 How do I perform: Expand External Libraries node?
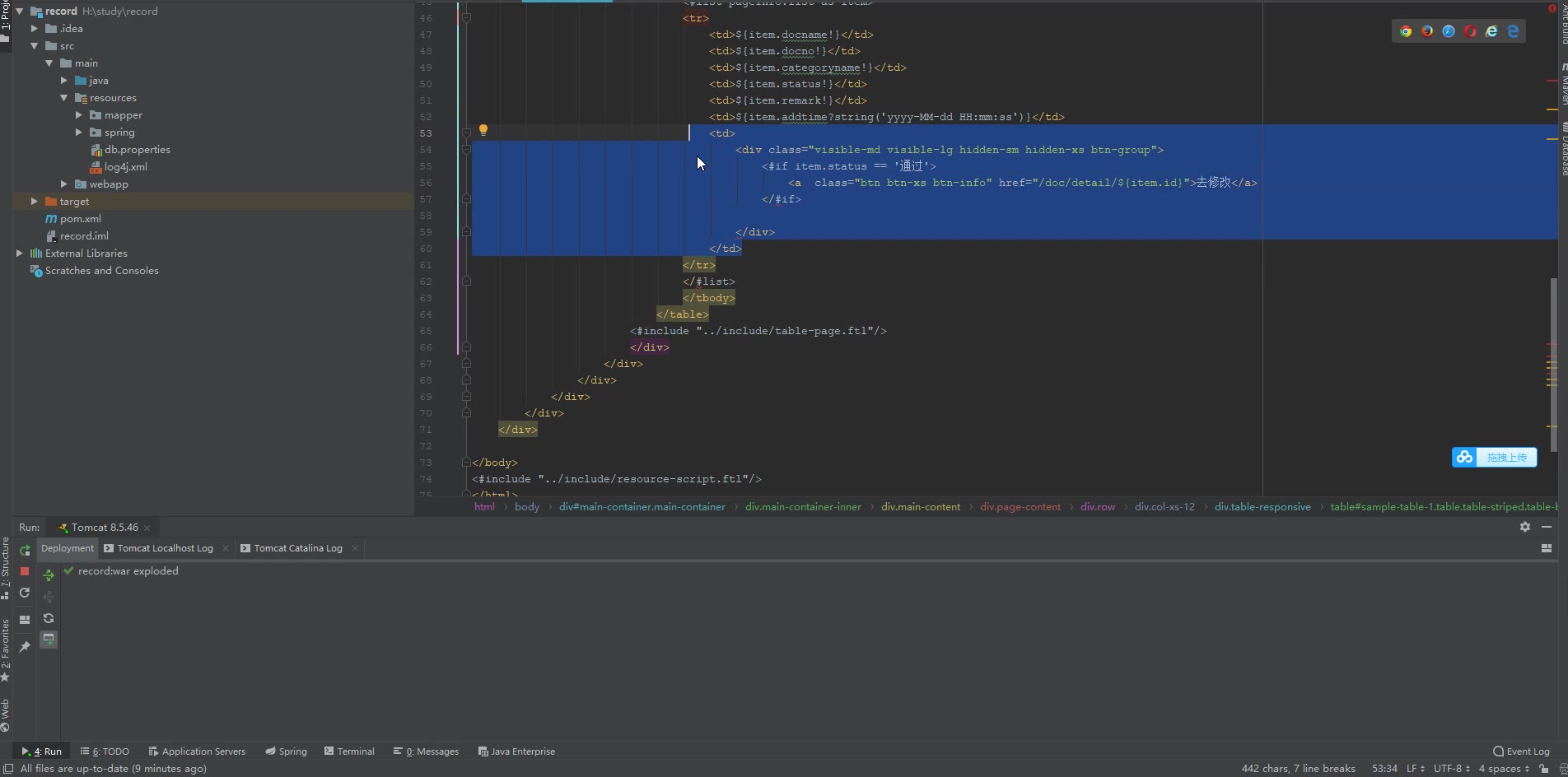[x=20, y=254]
